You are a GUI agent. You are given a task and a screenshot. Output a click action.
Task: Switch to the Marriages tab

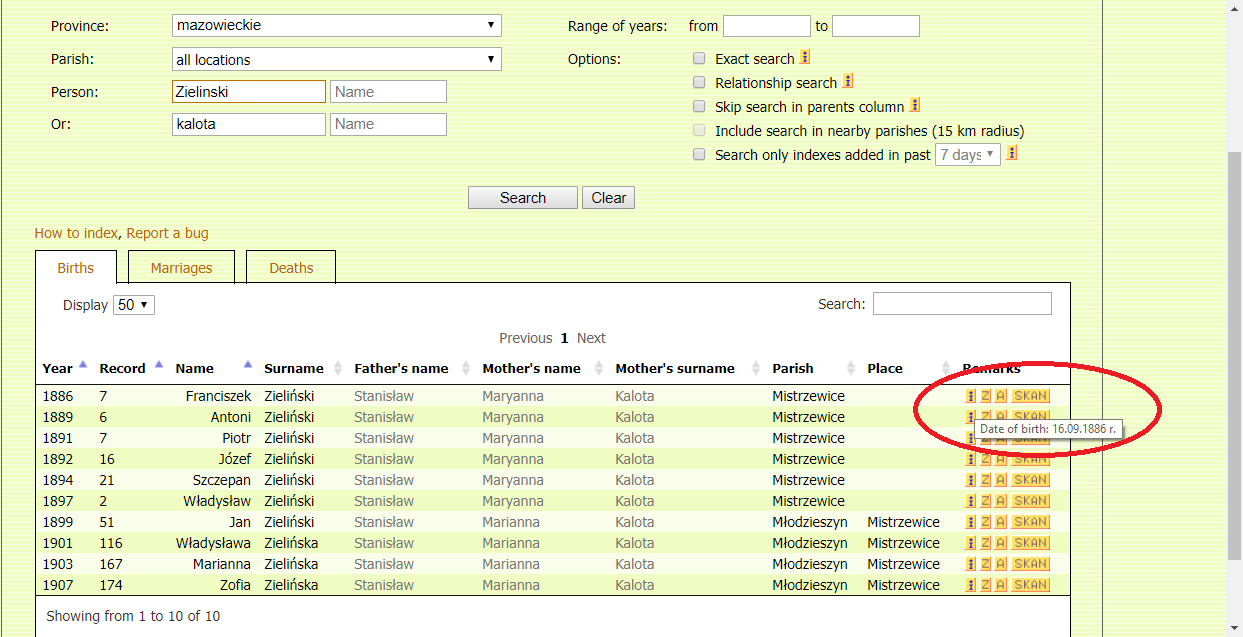[x=181, y=267]
